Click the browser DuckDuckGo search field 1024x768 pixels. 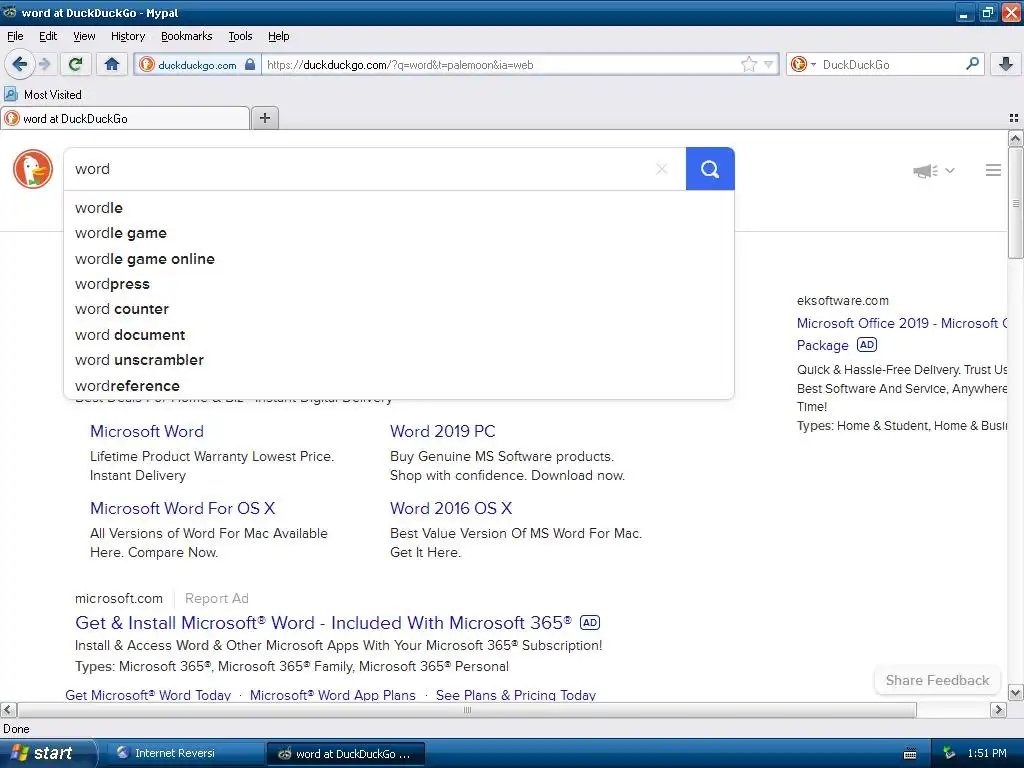891,65
